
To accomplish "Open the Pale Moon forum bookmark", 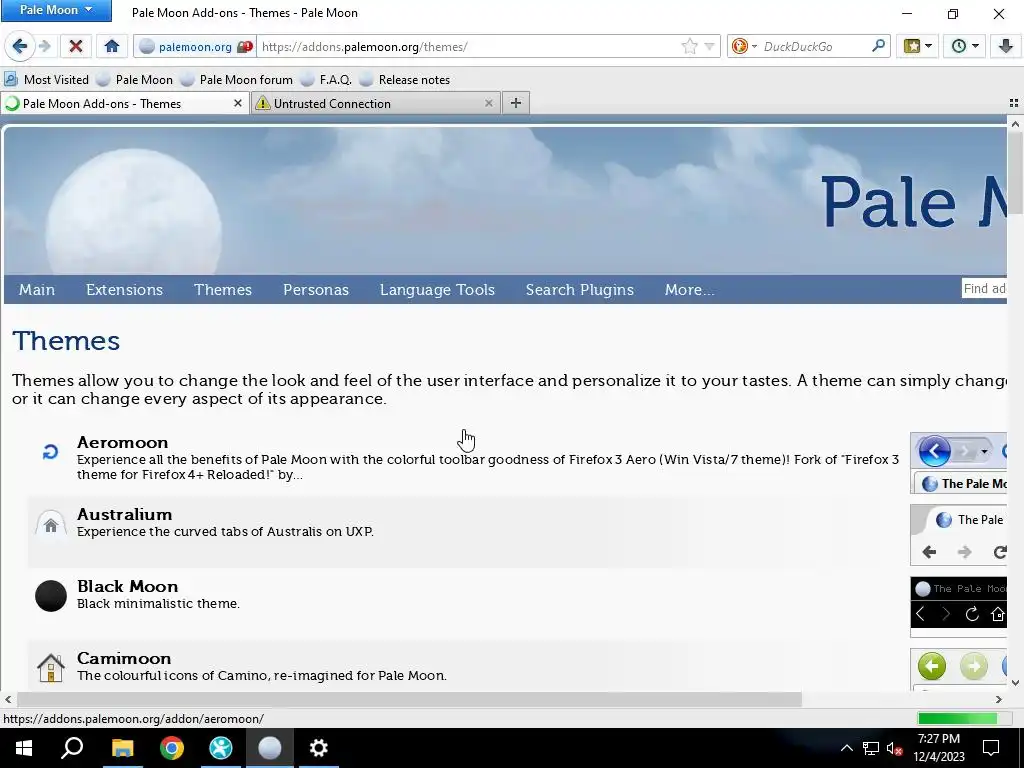I will click(237, 80).
